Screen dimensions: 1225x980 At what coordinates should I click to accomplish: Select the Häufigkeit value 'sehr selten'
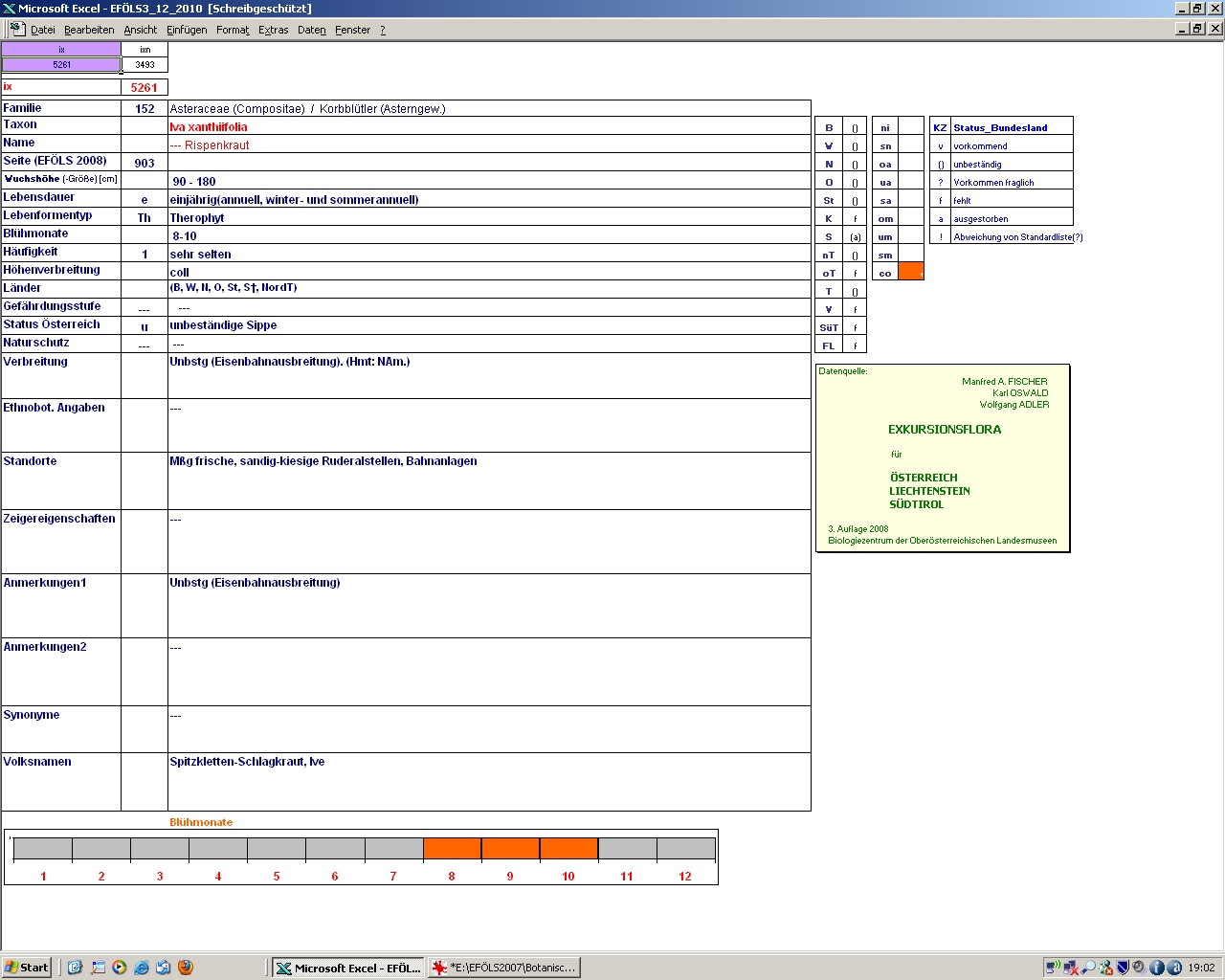click(x=489, y=254)
